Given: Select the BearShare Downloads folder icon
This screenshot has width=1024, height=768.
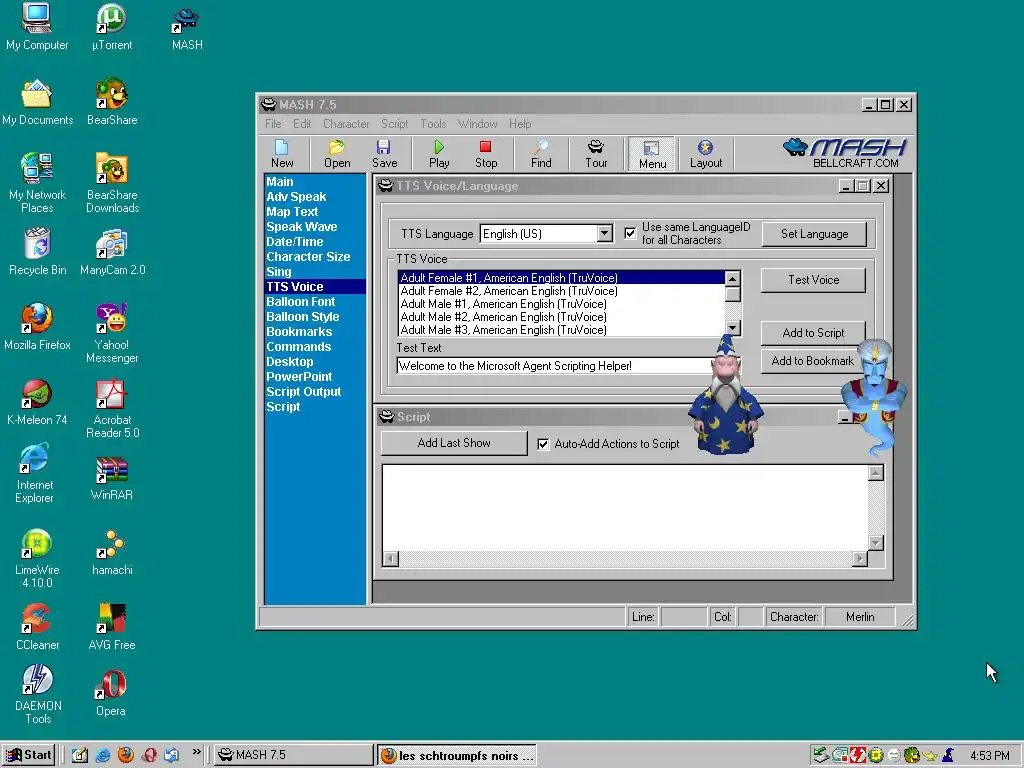Looking at the screenshot, I should coord(112,183).
